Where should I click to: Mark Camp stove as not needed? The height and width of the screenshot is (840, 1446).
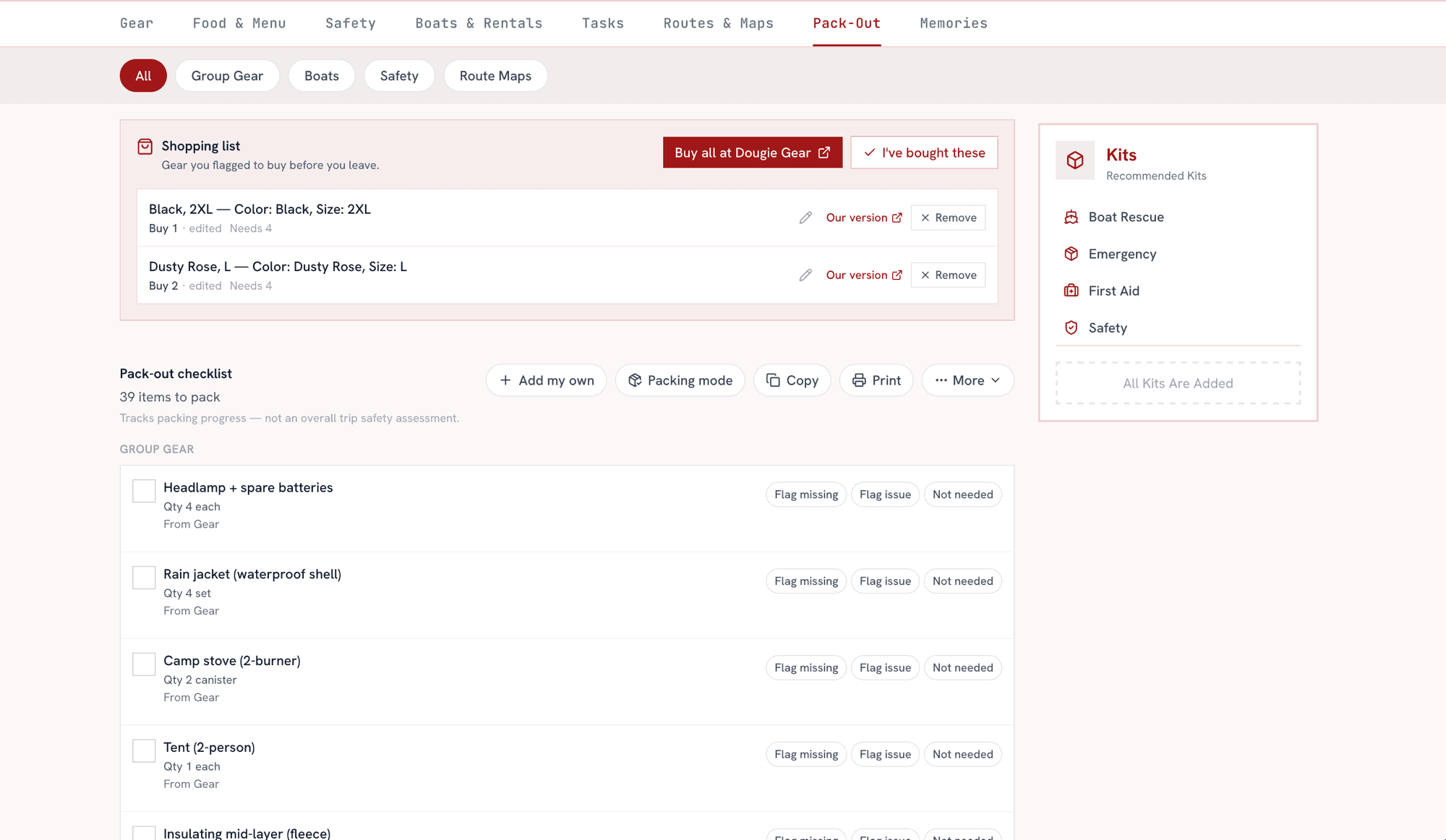[962, 668]
